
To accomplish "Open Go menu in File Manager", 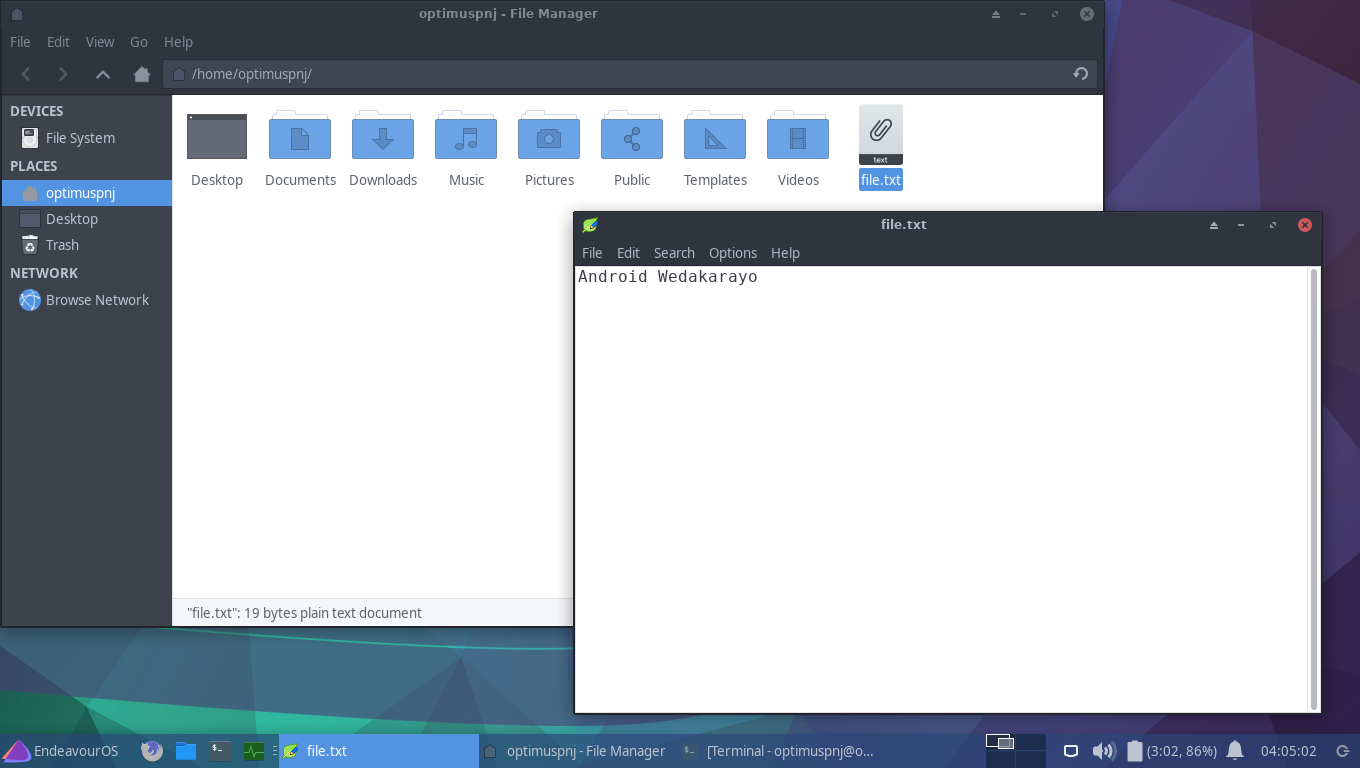I will coord(139,42).
